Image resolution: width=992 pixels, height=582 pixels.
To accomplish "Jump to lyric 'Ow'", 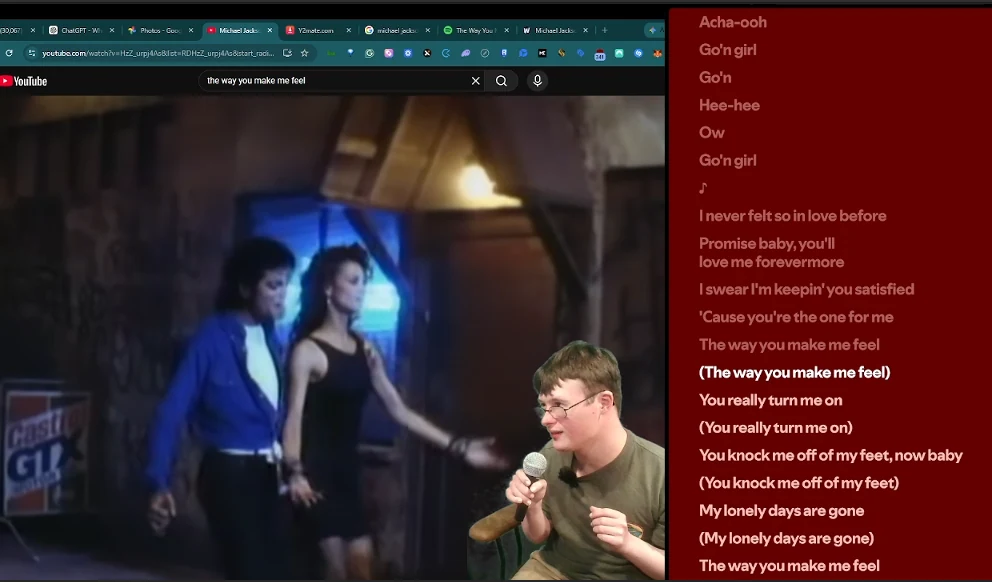I will (711, 133).
